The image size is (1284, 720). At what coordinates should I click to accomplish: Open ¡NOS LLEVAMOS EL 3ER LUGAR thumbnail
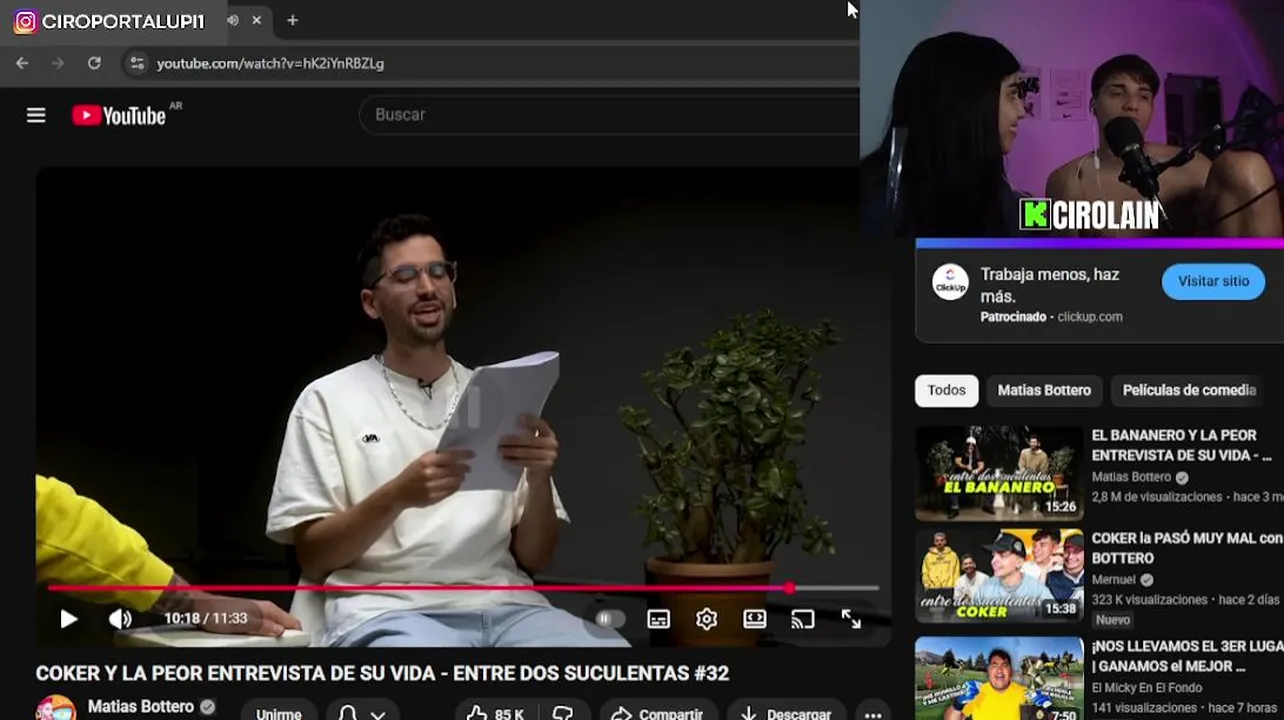pyautogui.click(x=999, y=678)
